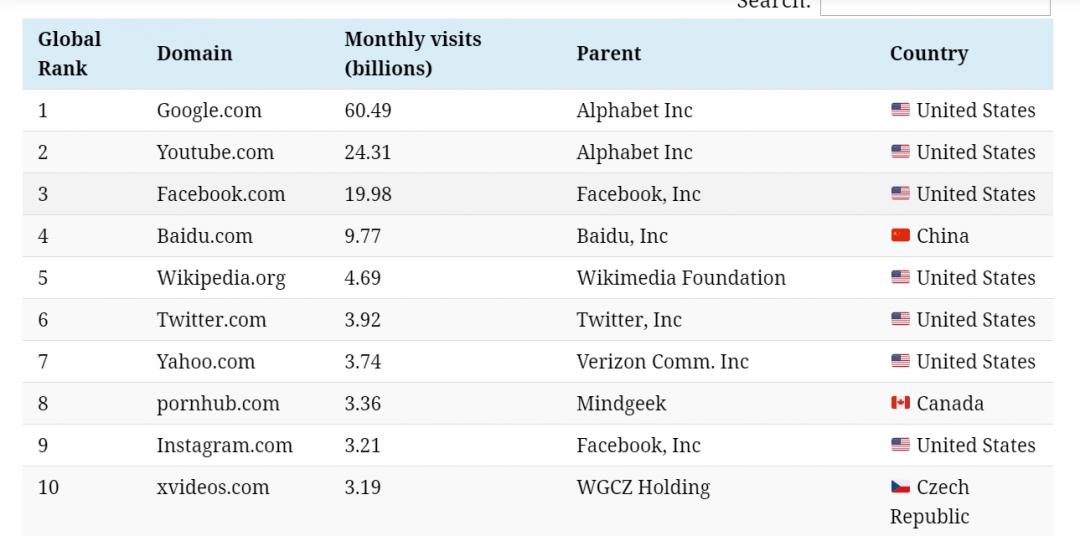Screen dimensions: 1080x536
Task: Click the Verizon Comm. Inc cell
Action: pyautogui.click(x=662, y=362)
